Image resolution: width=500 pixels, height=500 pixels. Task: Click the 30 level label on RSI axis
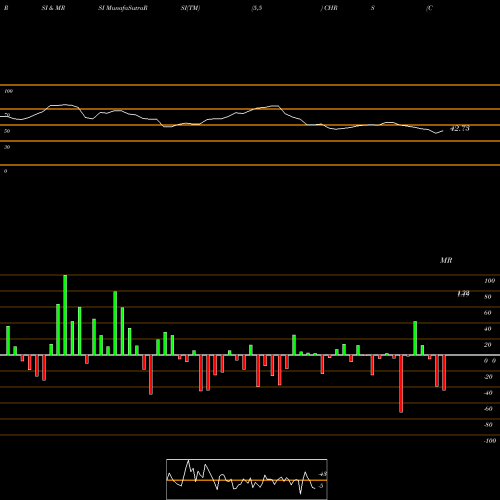[x=7, y=147]
